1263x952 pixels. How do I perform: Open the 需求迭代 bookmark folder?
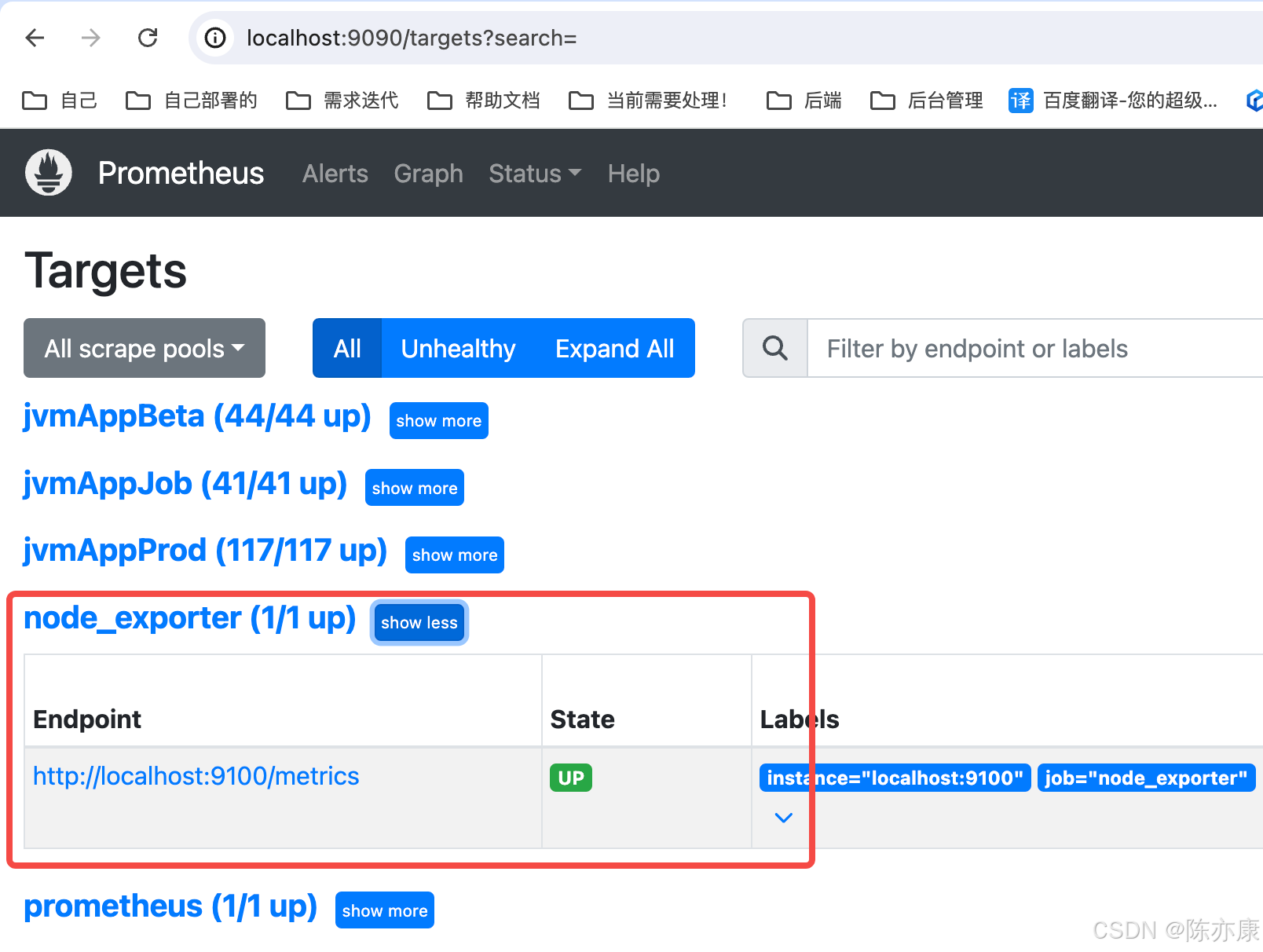[x=342, y=101]
